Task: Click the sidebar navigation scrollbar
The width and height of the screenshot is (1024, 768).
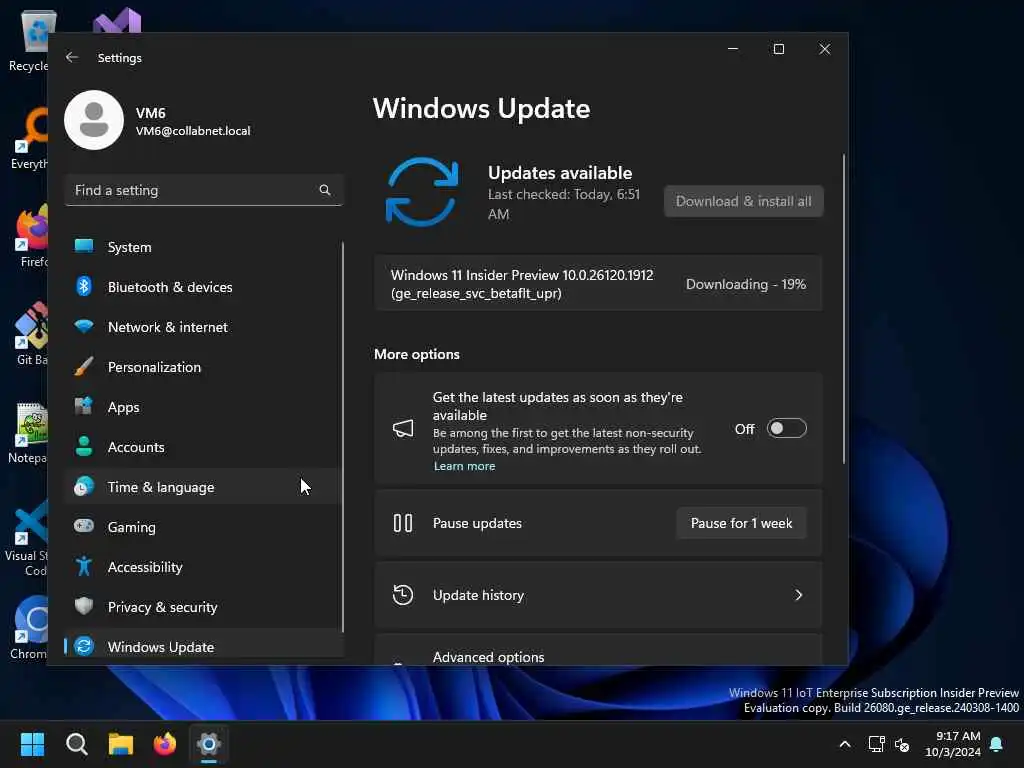Action: [x=342, y=436]
